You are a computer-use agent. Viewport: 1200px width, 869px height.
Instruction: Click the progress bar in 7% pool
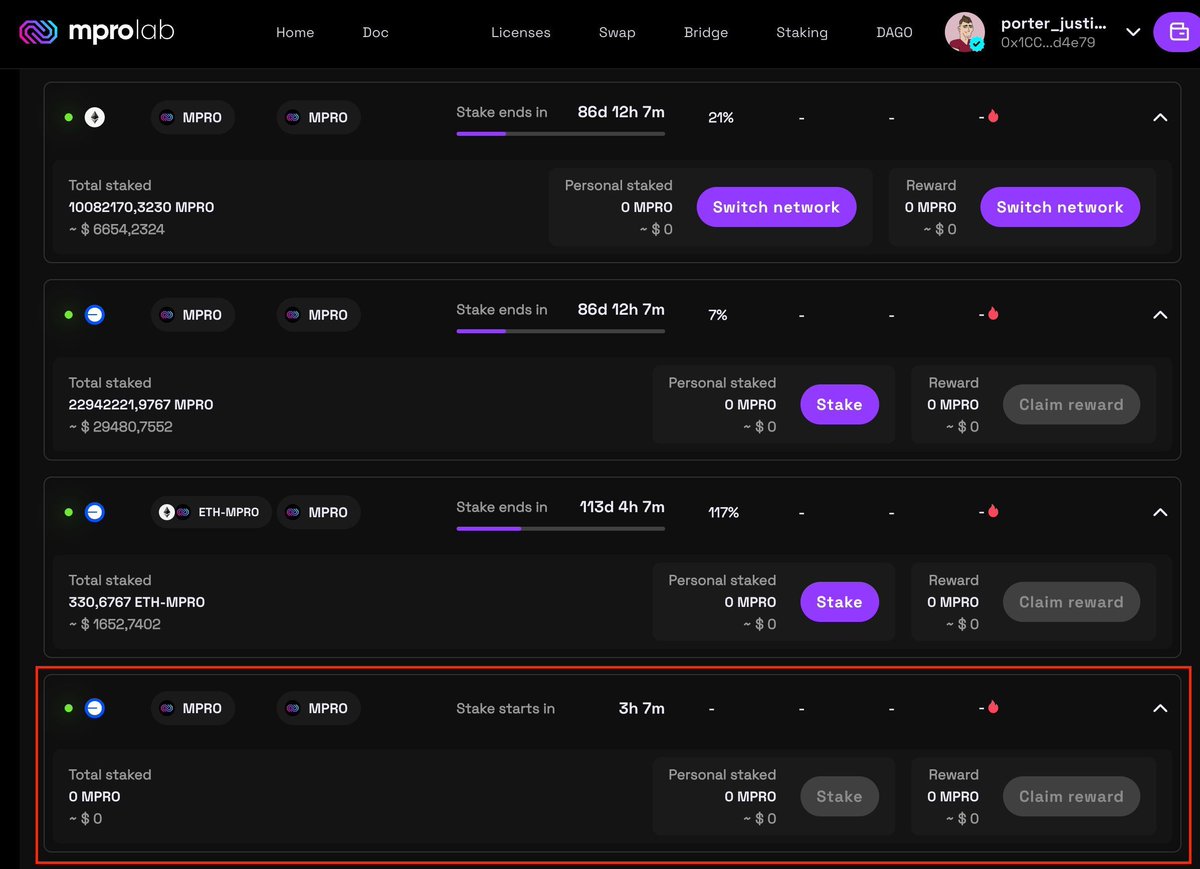560,331
